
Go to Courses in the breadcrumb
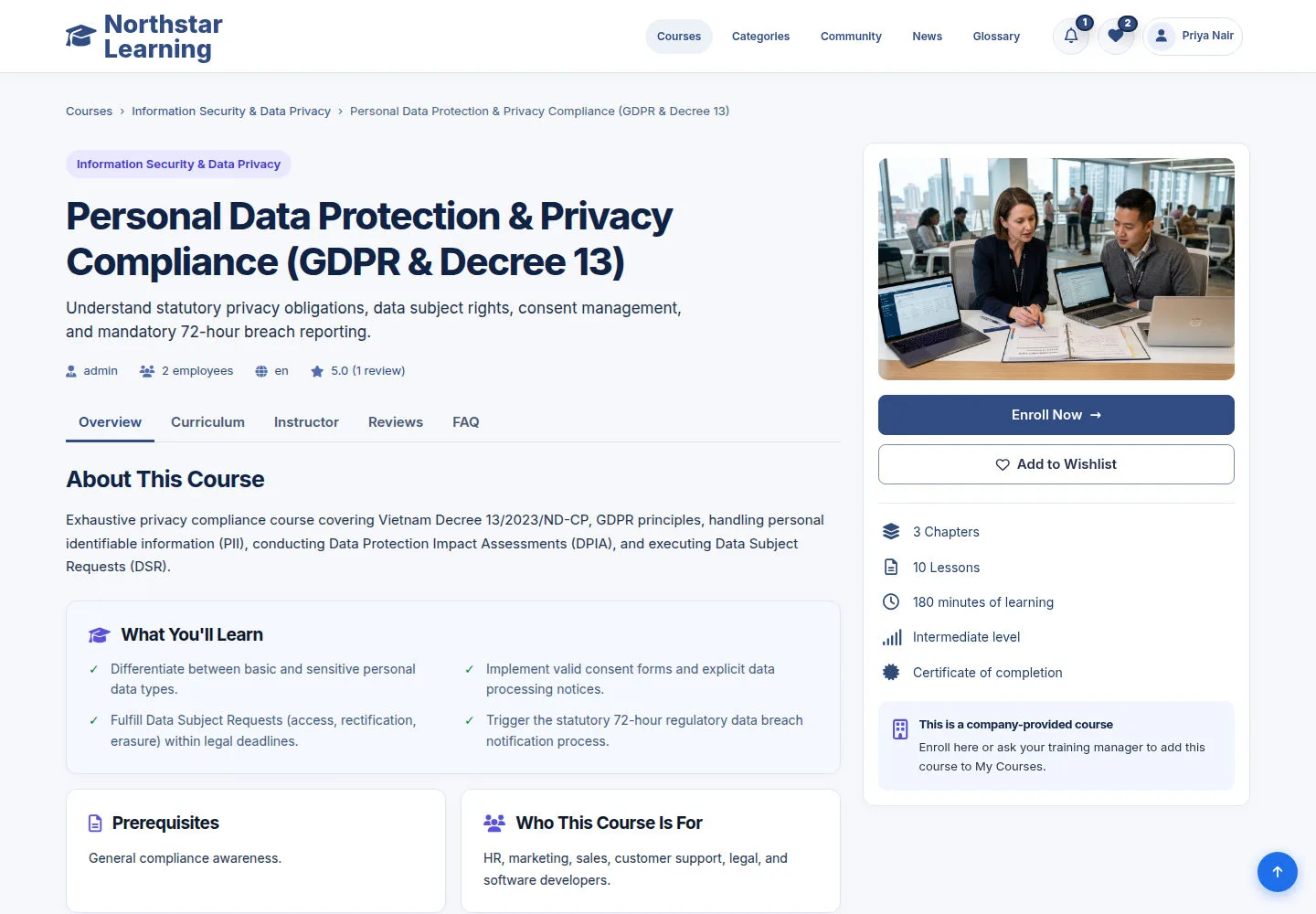89,112
